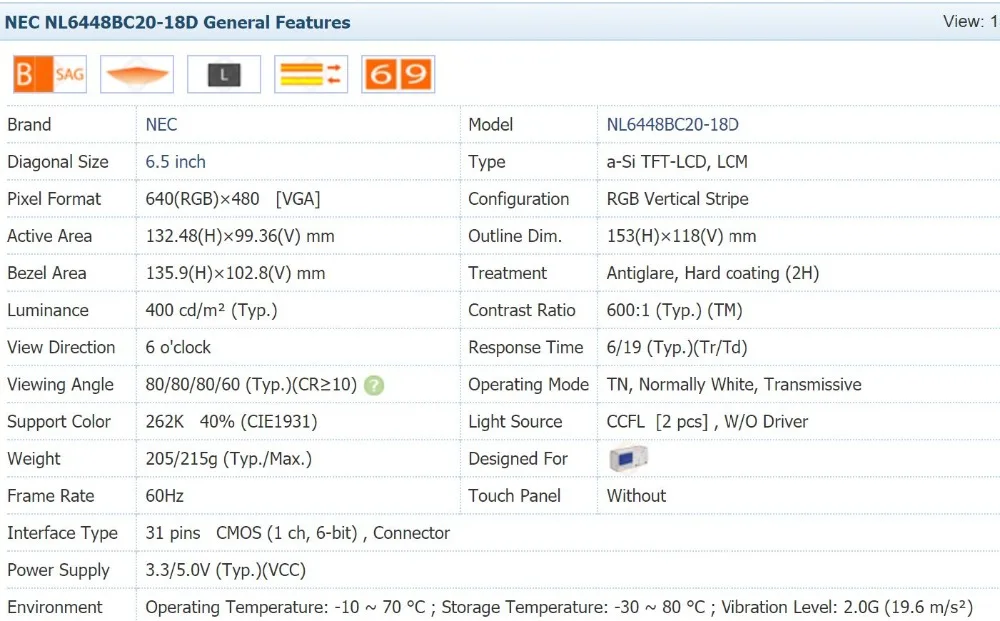Select the 6/19 (Typ.)(Tr/Td) response time value
Viewport: 1000px width, 621px height.
[677, 347]
